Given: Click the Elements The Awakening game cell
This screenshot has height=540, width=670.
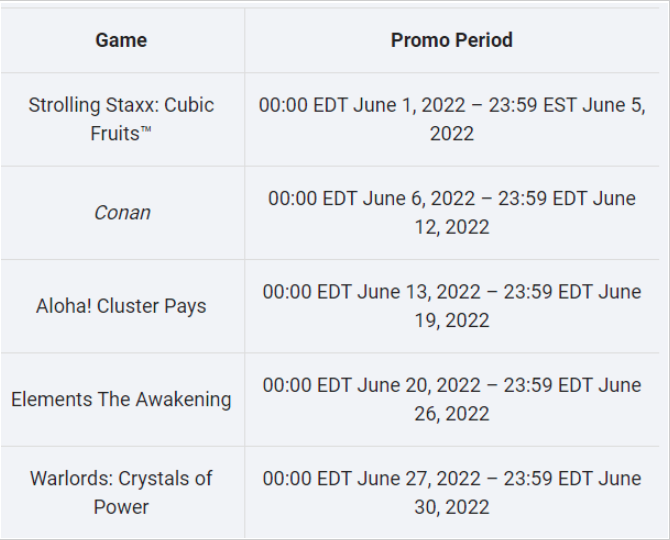Looking at the screenshot, I should pos(121,399).
